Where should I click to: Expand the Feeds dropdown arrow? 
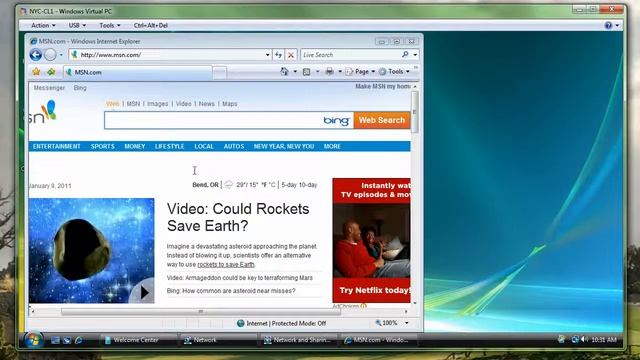click(x=318, y=72)
